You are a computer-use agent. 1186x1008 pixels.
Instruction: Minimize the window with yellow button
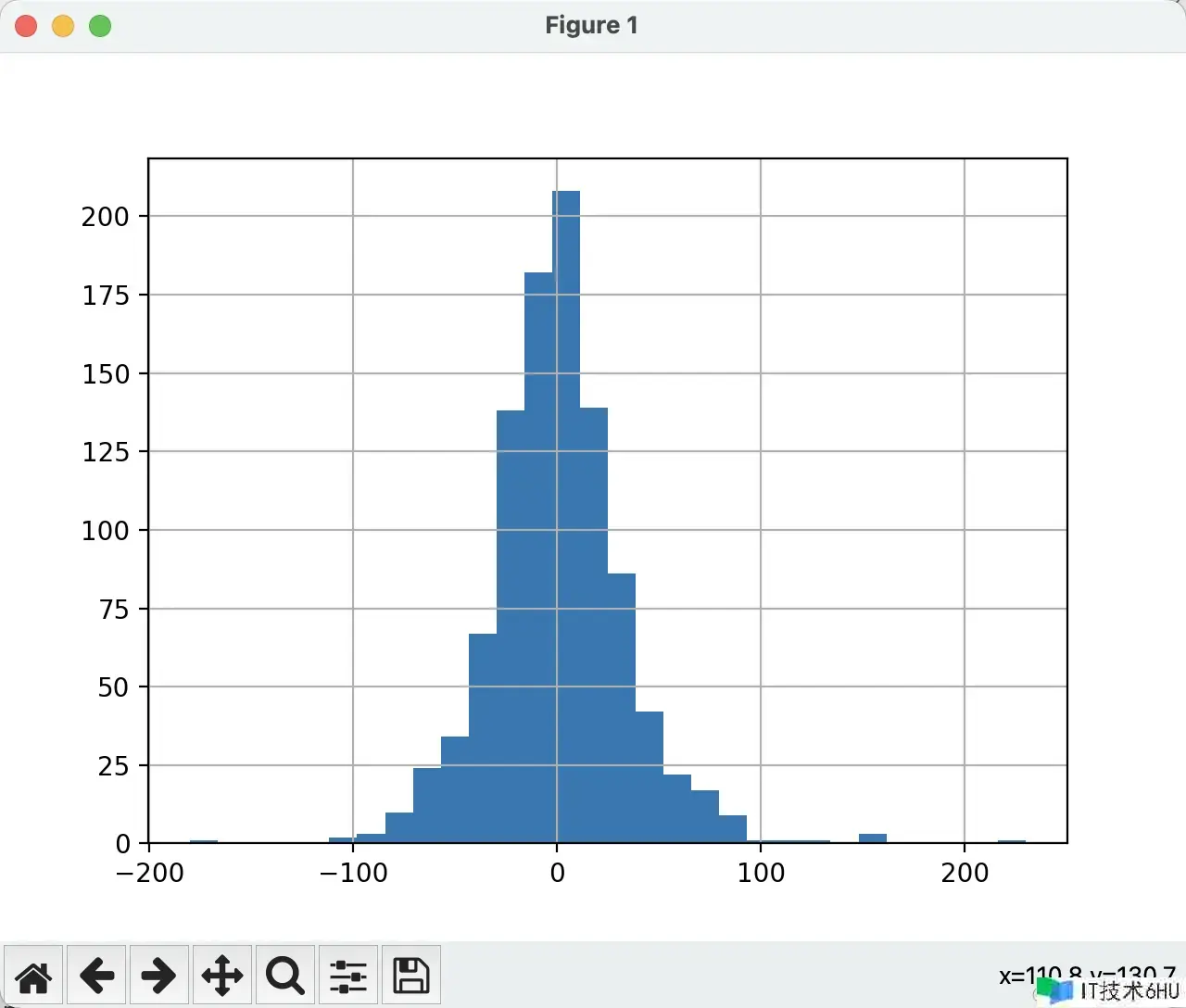[63, 26]
